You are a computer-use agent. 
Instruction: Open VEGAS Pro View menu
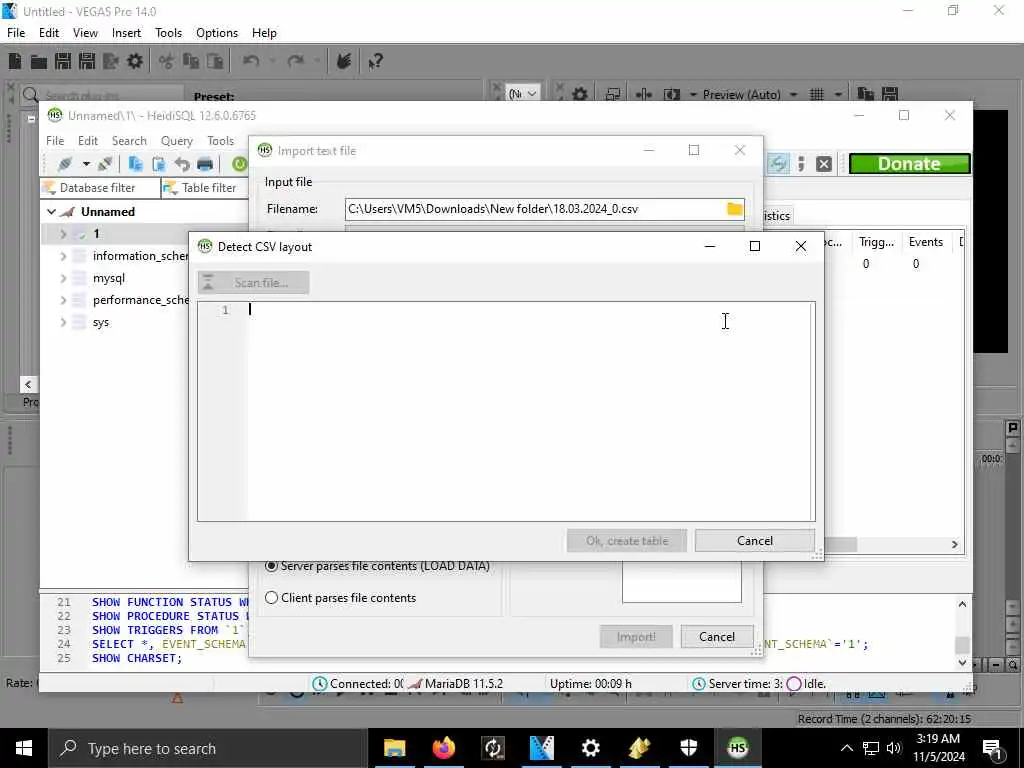(x=85, y=33)
